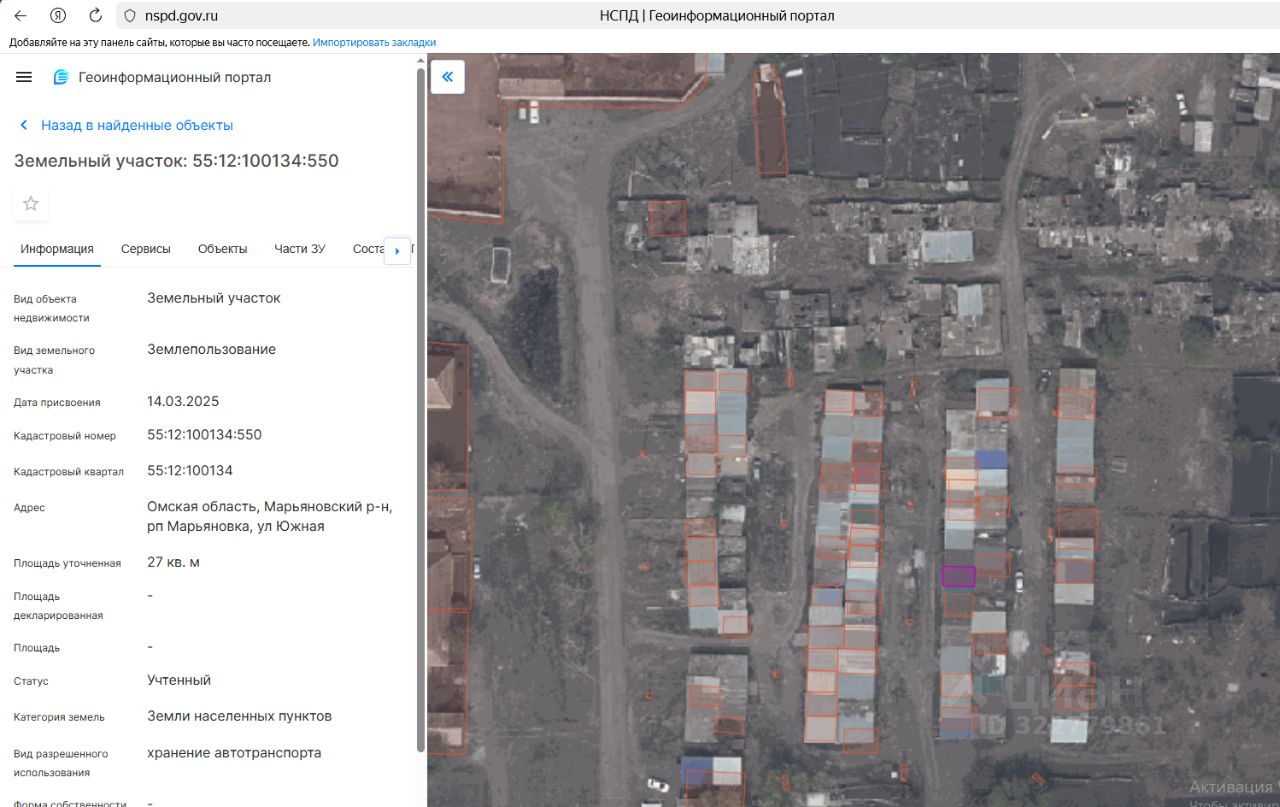Click the Геоинформационный портал title text
The height and width of the screenshot is (807, 1280).
175,77
